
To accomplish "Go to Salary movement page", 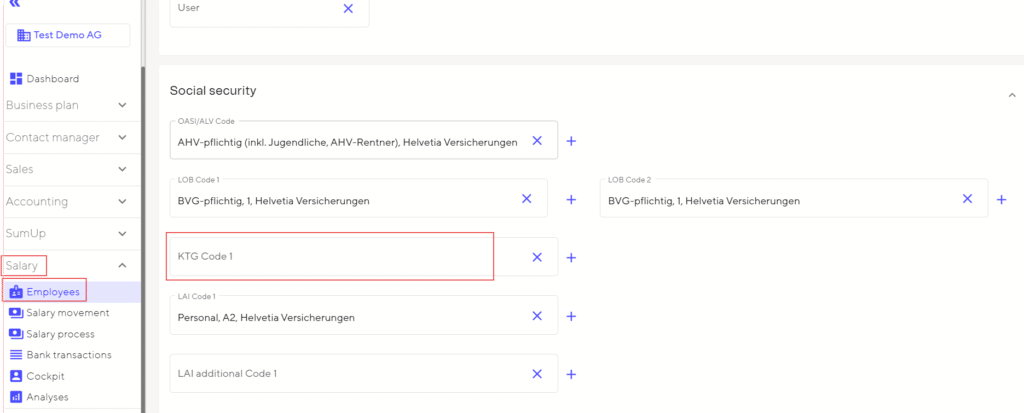I will (68, 313).
